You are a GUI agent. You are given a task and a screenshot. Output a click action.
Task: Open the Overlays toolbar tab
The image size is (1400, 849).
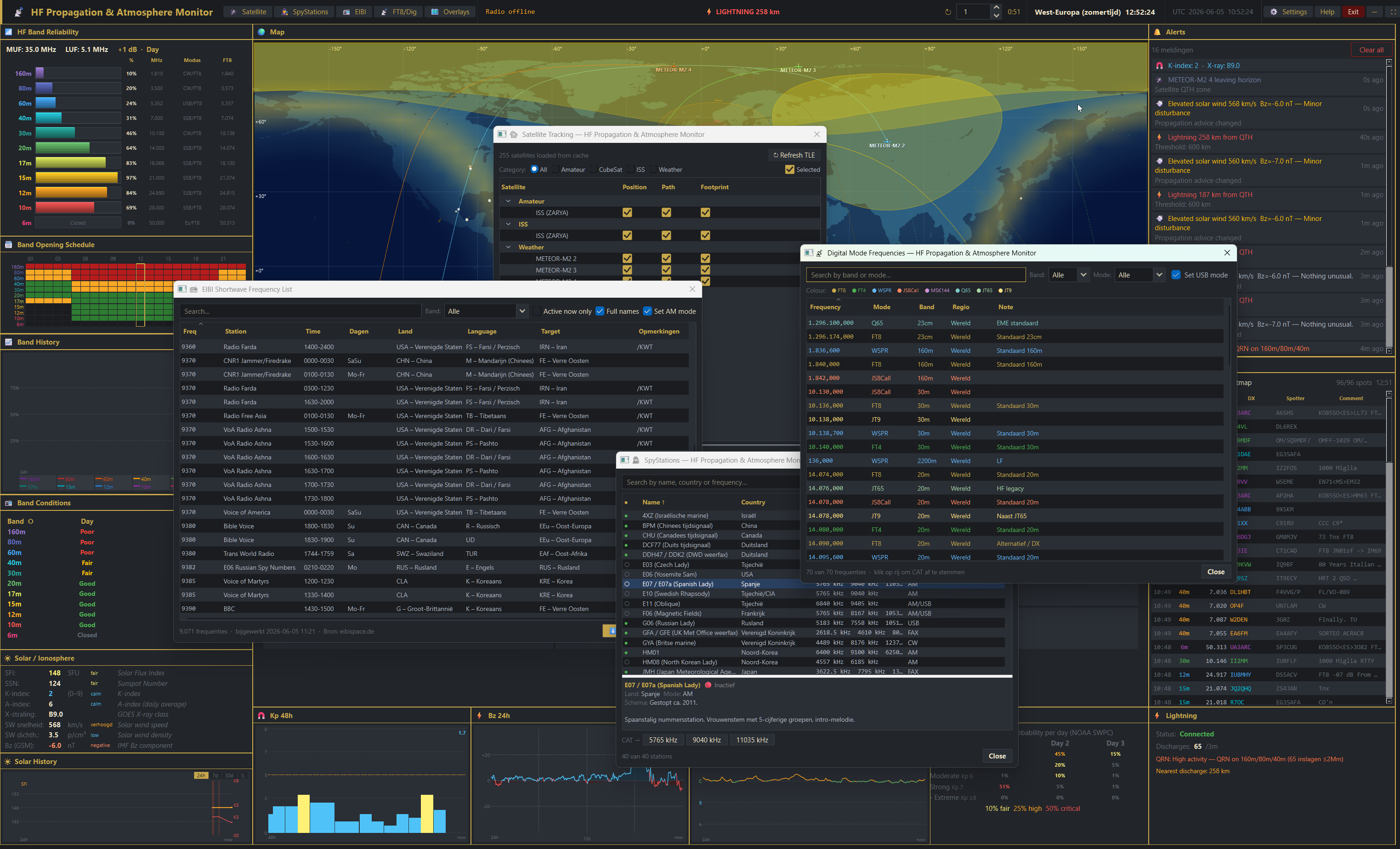tap(450, 12)
